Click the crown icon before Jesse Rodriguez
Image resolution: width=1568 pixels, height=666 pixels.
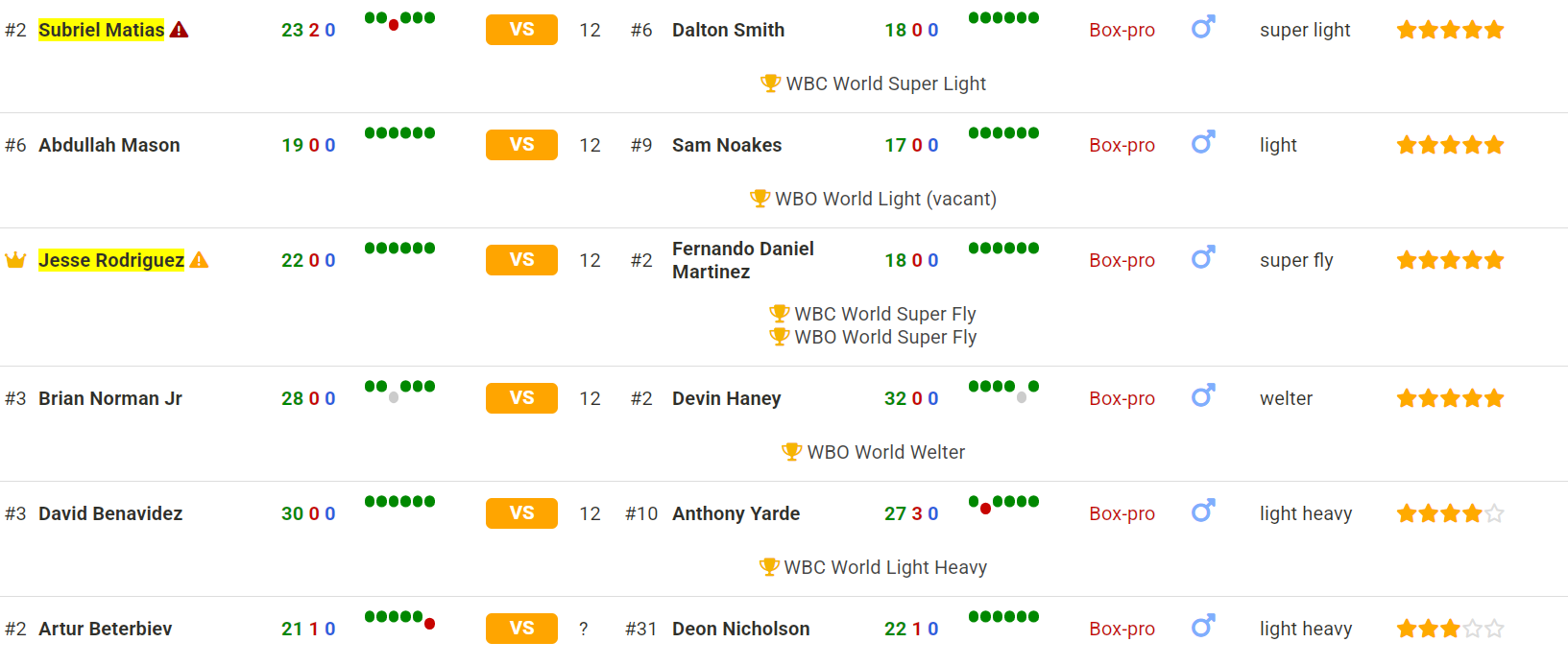(15, 260)
